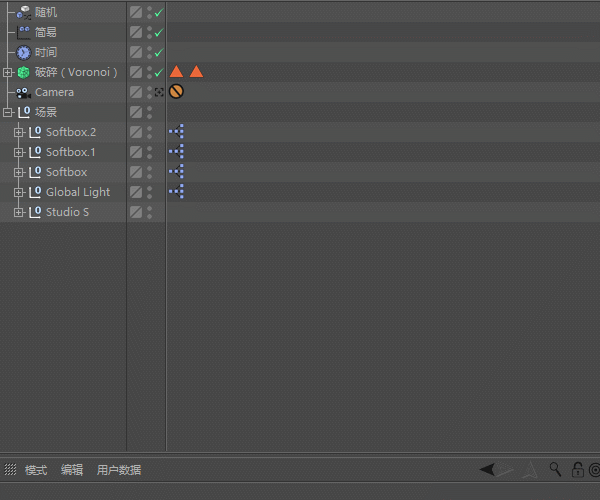The width and height of the screenshot is (600, 500).
Task: Click the dotted grip icon left of 模式
Action: coord(10,469)
